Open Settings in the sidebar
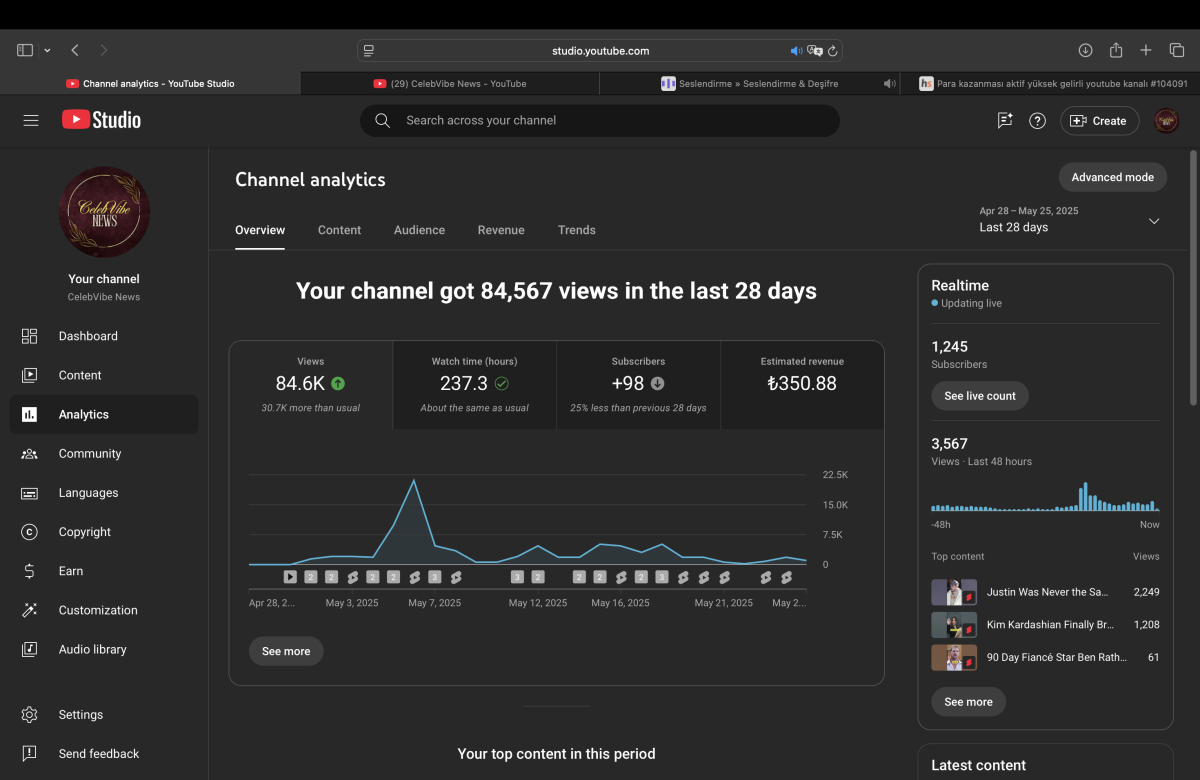 point(104,715)
